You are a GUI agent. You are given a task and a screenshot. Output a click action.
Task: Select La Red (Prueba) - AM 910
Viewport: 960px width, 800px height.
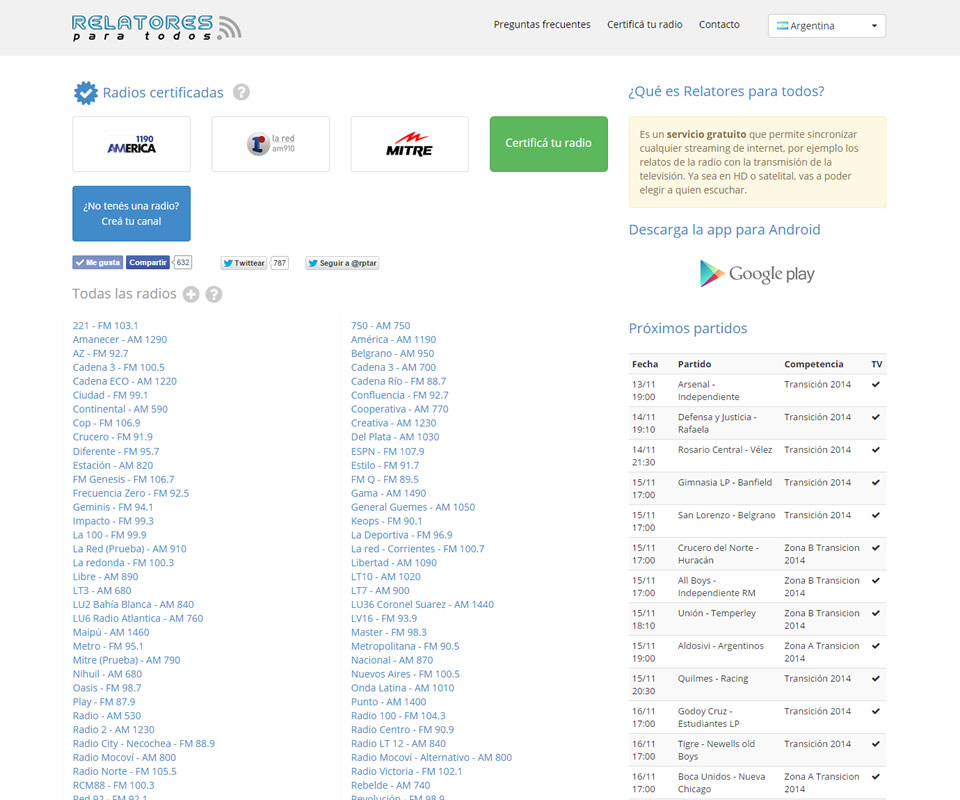pos(129,548)
